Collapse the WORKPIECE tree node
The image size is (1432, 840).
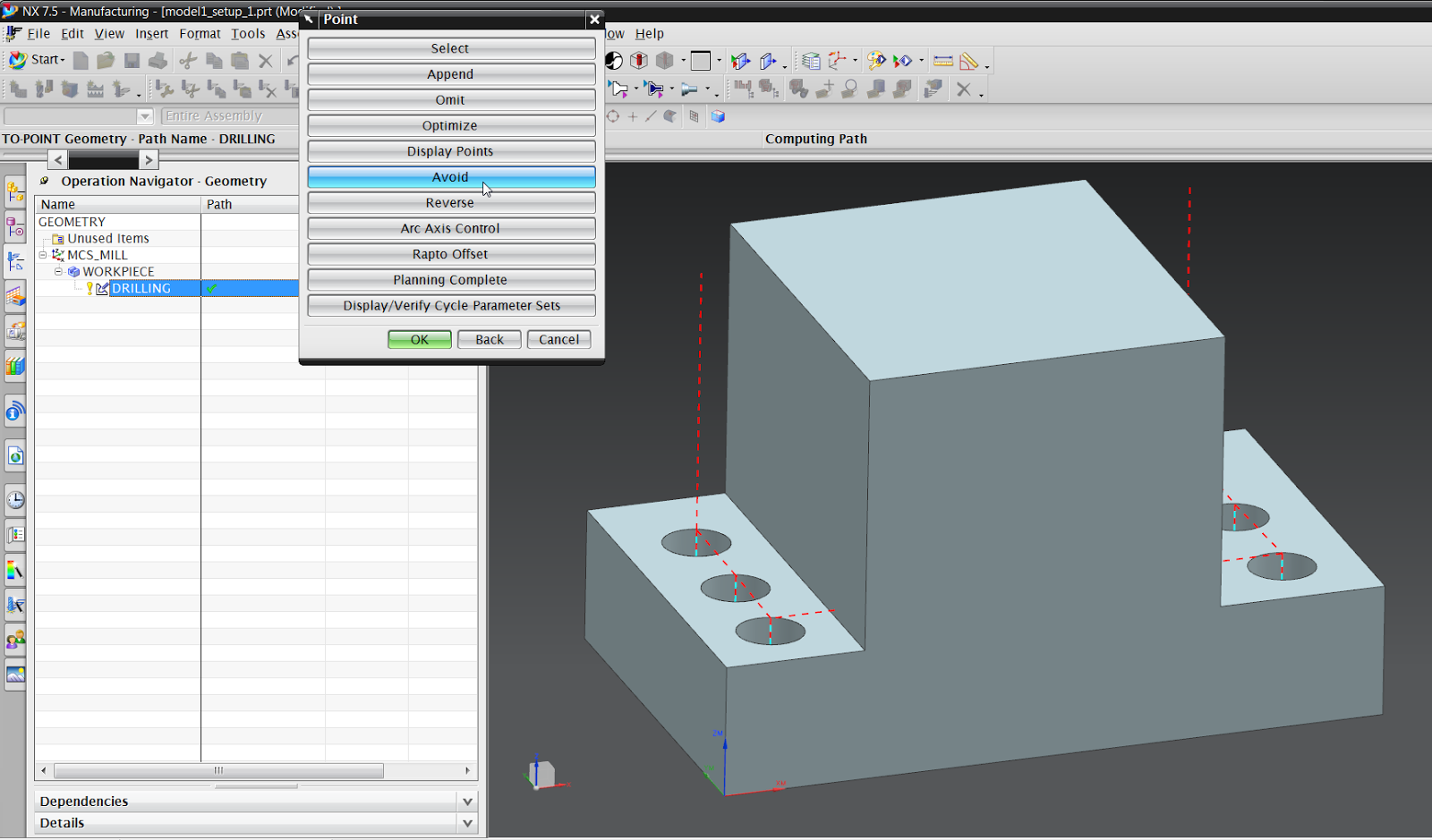click(58, 271)
